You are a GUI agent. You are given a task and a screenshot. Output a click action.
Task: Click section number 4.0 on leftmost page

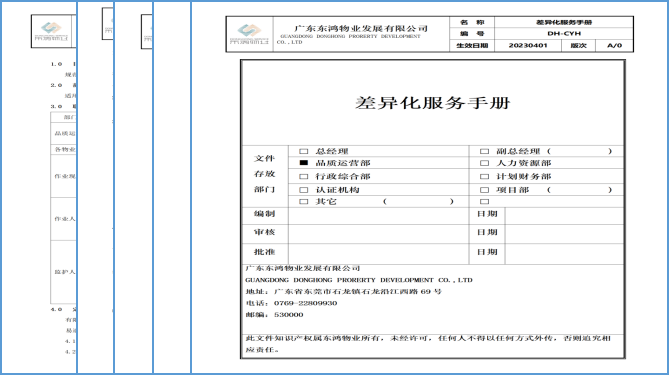[x=56, y=309]
